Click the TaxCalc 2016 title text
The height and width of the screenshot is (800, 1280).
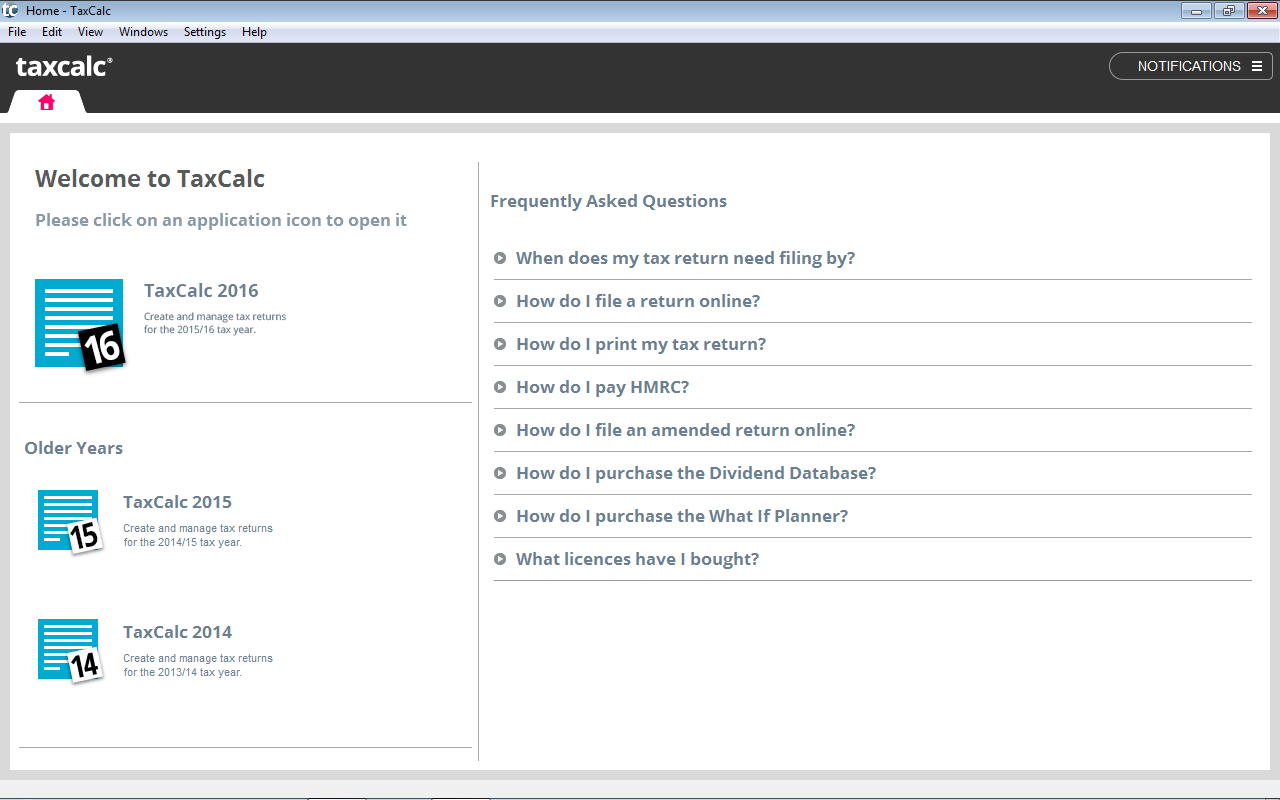point(201,291)
